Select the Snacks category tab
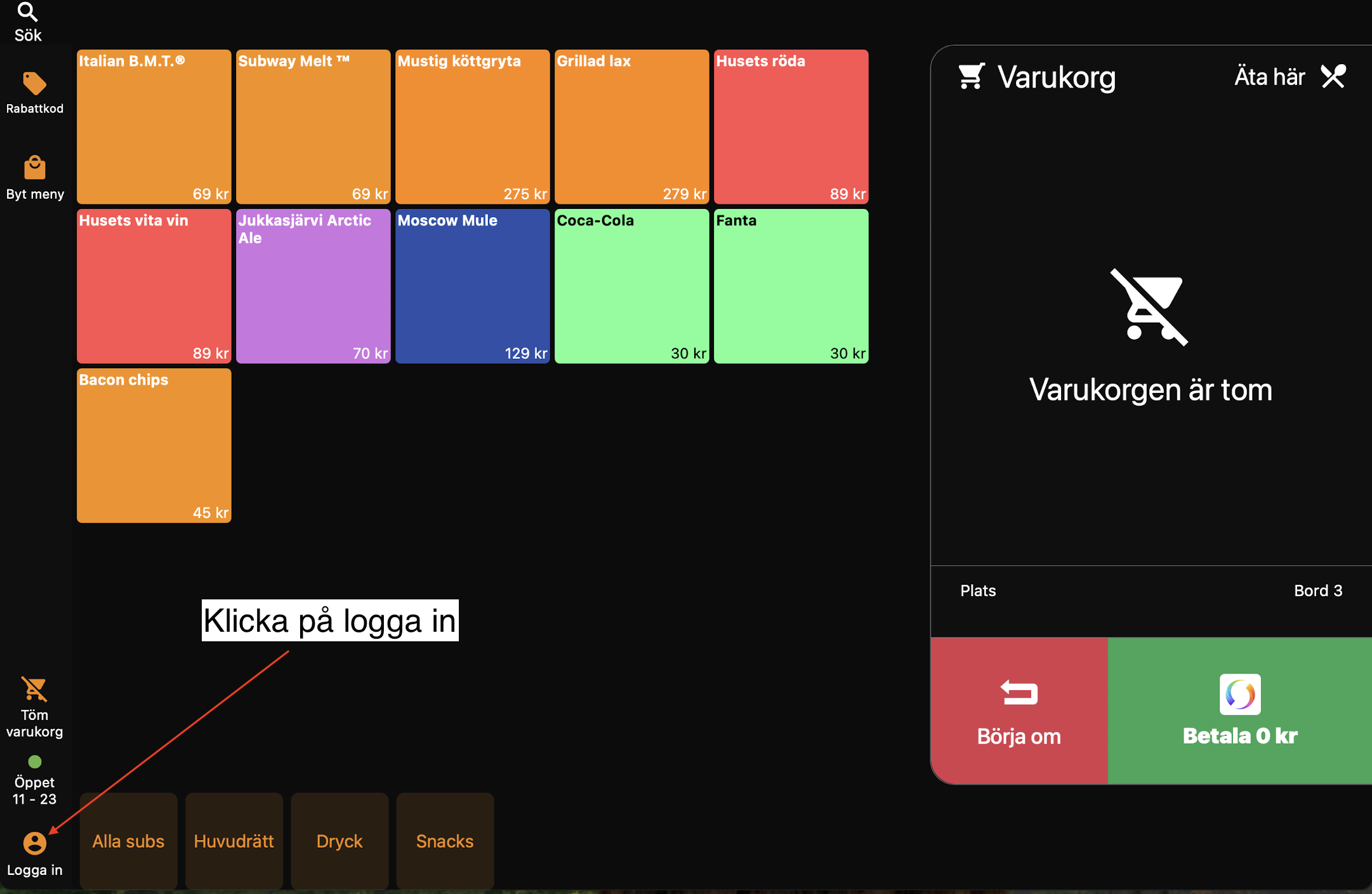The width and height of the screenshot is (1372, 894). (445, 841)
